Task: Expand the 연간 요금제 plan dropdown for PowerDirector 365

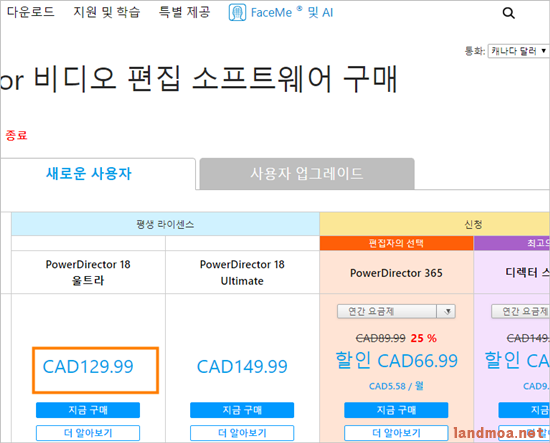Action: click(396, 311)
